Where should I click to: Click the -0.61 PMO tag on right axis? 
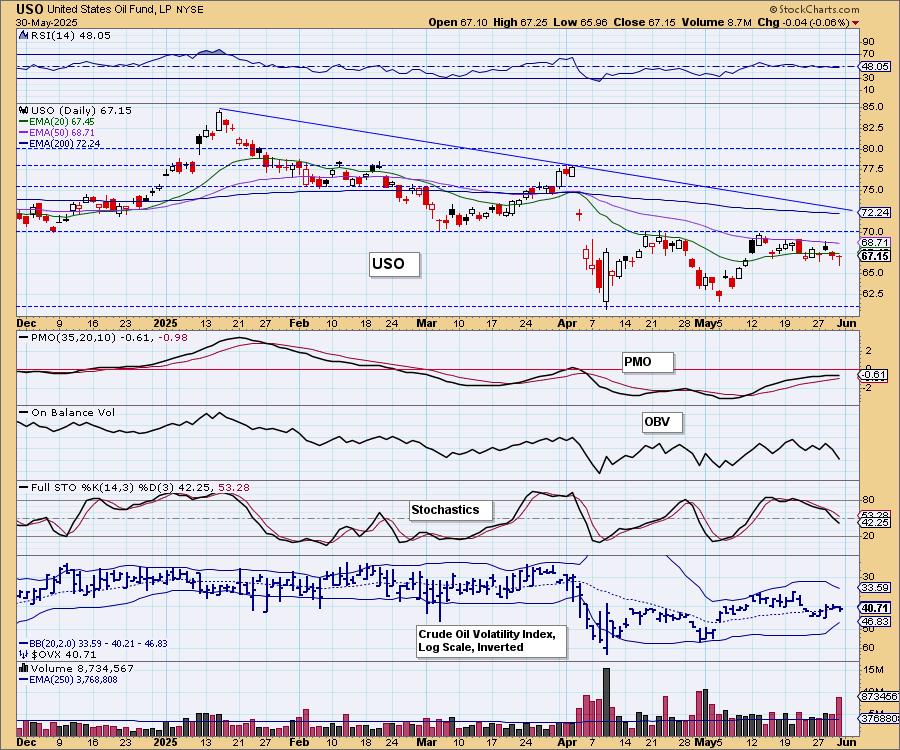(875, 375)
